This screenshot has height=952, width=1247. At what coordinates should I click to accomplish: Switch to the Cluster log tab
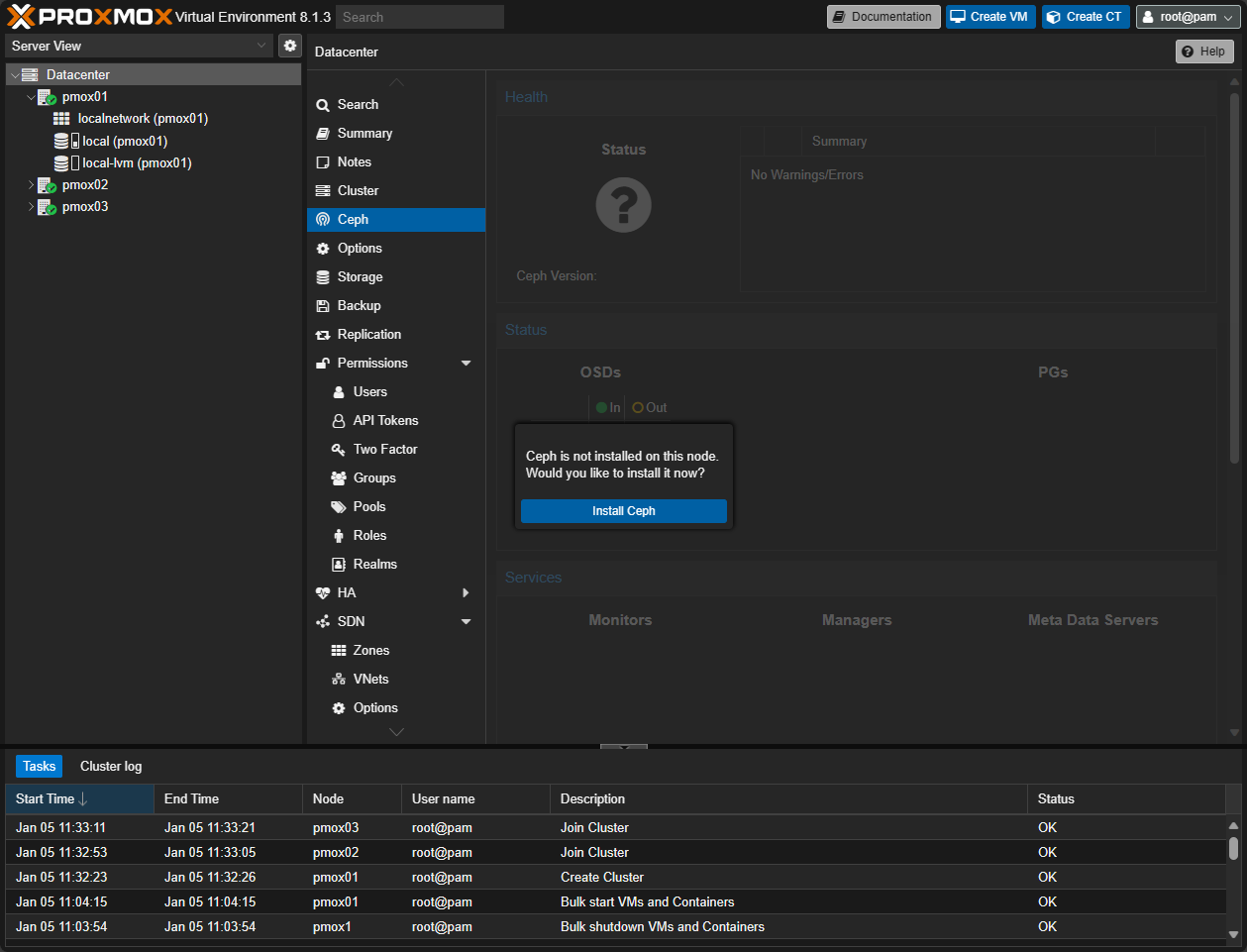tap(111, 767)
